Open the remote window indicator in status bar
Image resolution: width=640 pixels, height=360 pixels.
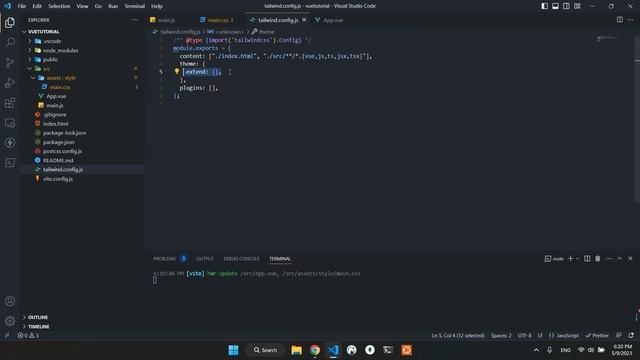pos(7,335)
